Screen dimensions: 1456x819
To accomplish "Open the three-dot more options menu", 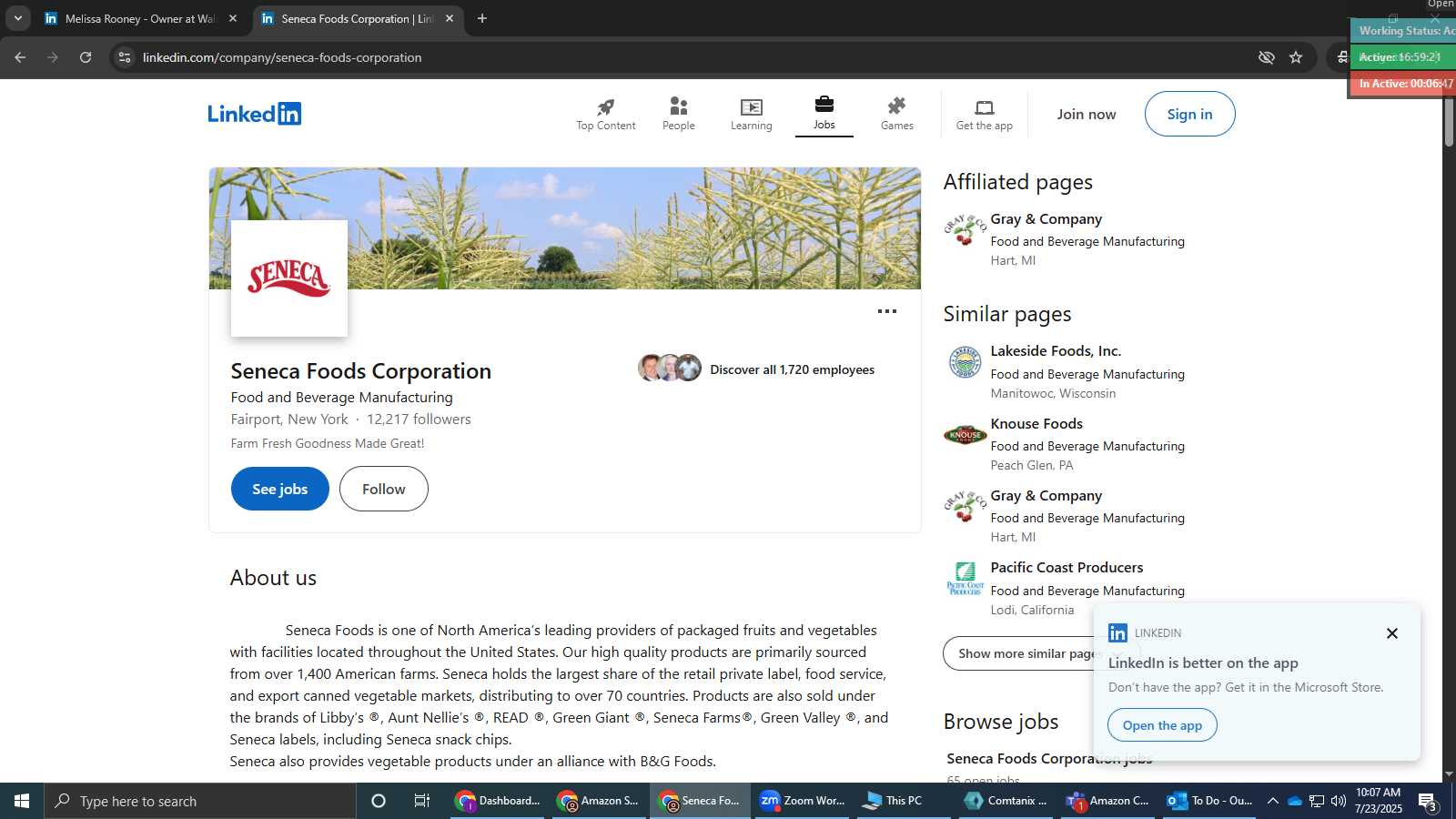I will [x=886, y=311].
